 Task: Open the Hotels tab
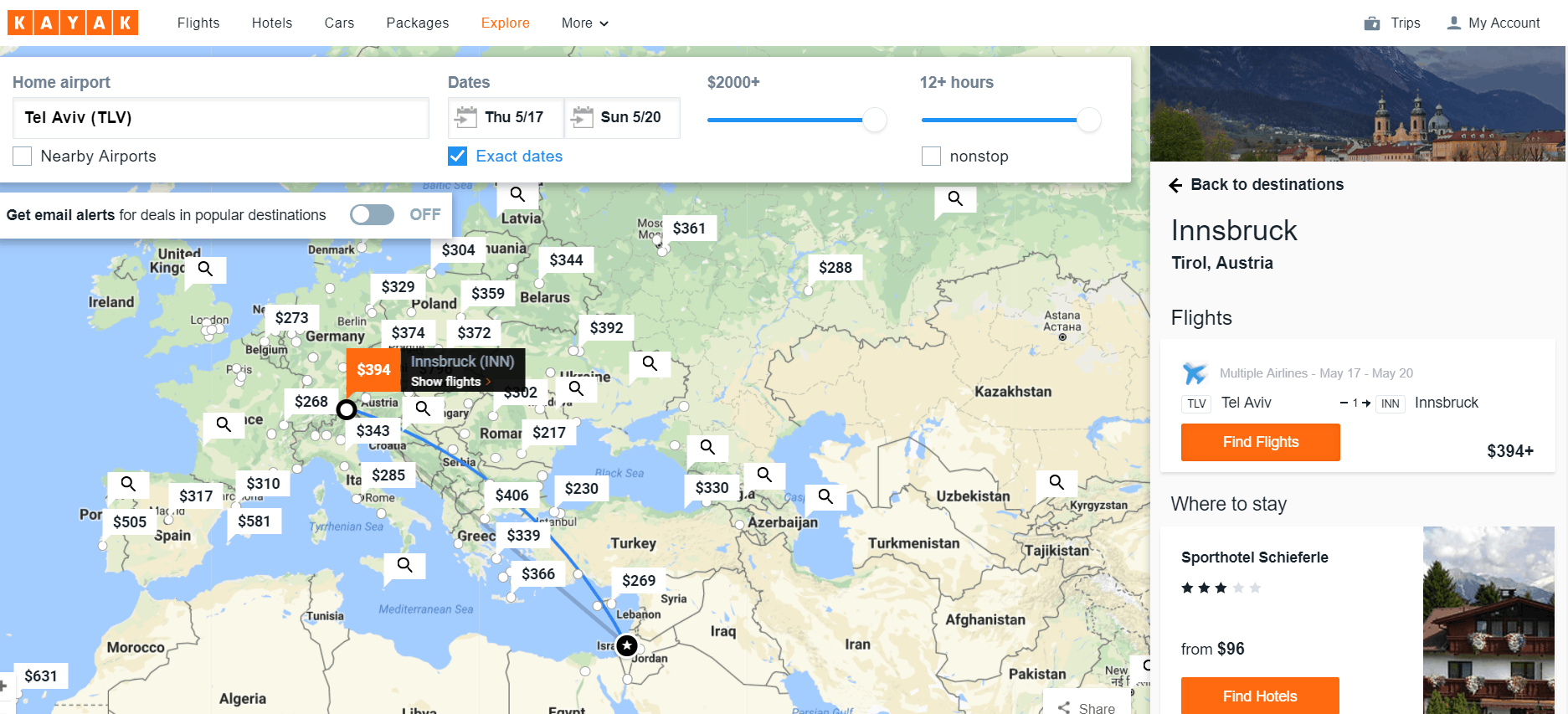tap(272, 23)
